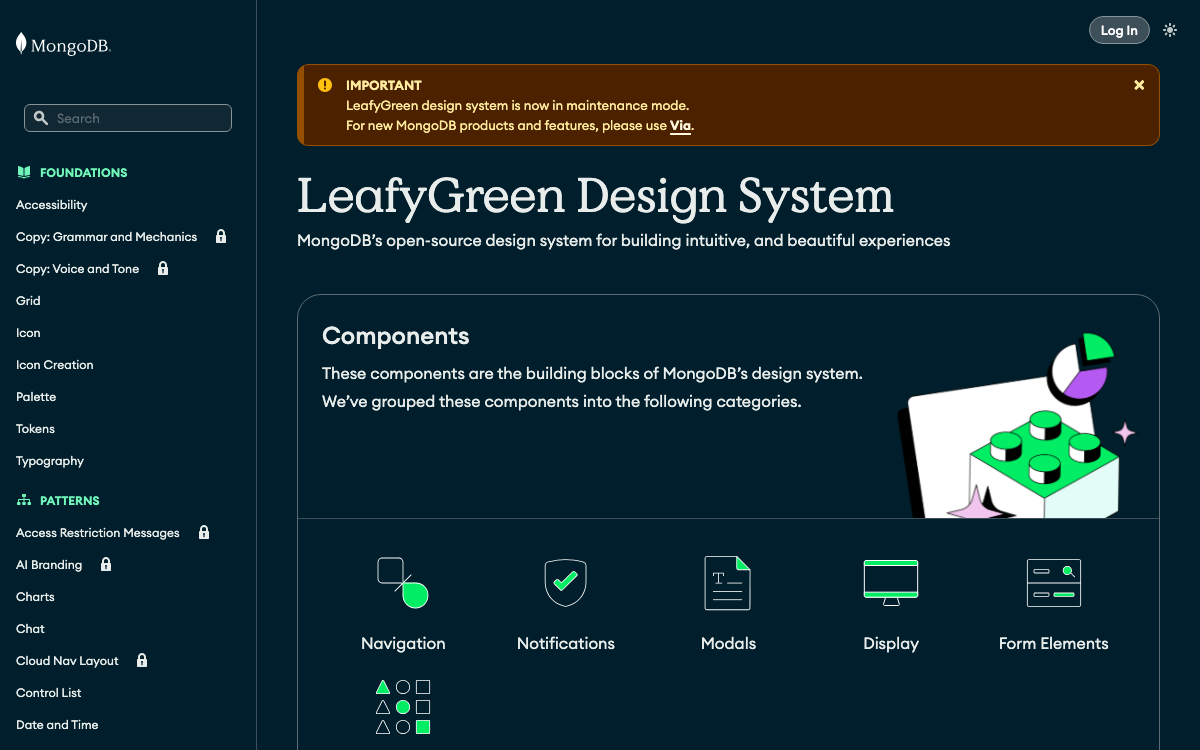The height and width of the screenshot is (750, 1200).
Task: Open the Control List pattern
Action: coord(49,693)
